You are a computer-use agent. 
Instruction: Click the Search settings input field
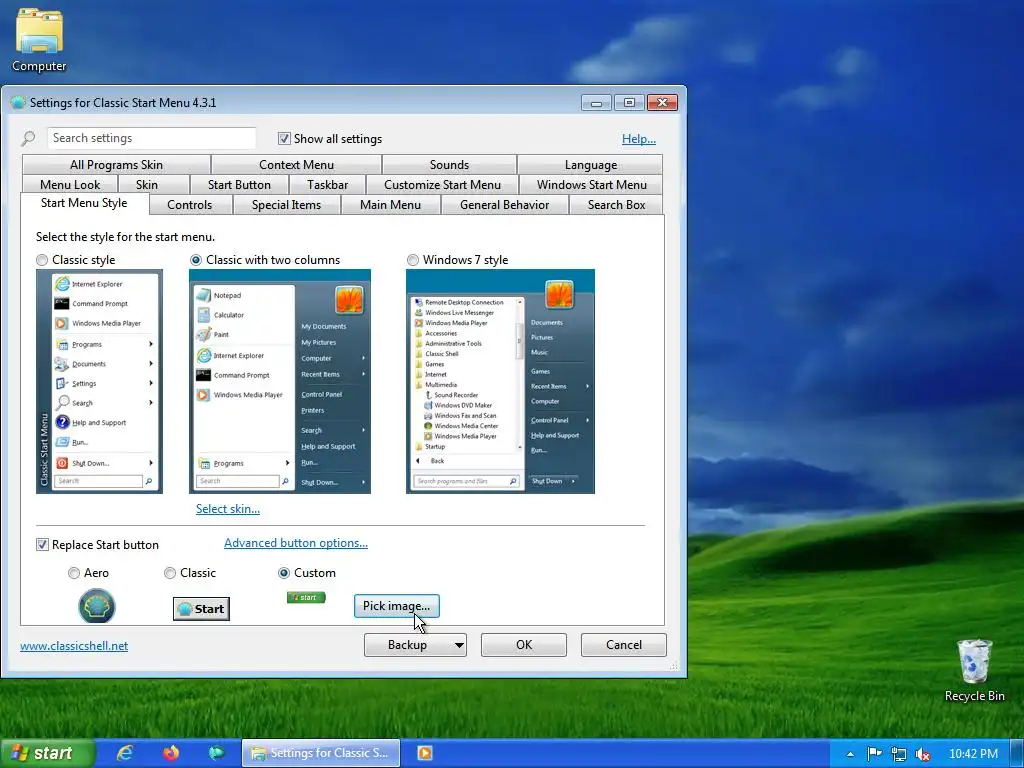(152, 138)
